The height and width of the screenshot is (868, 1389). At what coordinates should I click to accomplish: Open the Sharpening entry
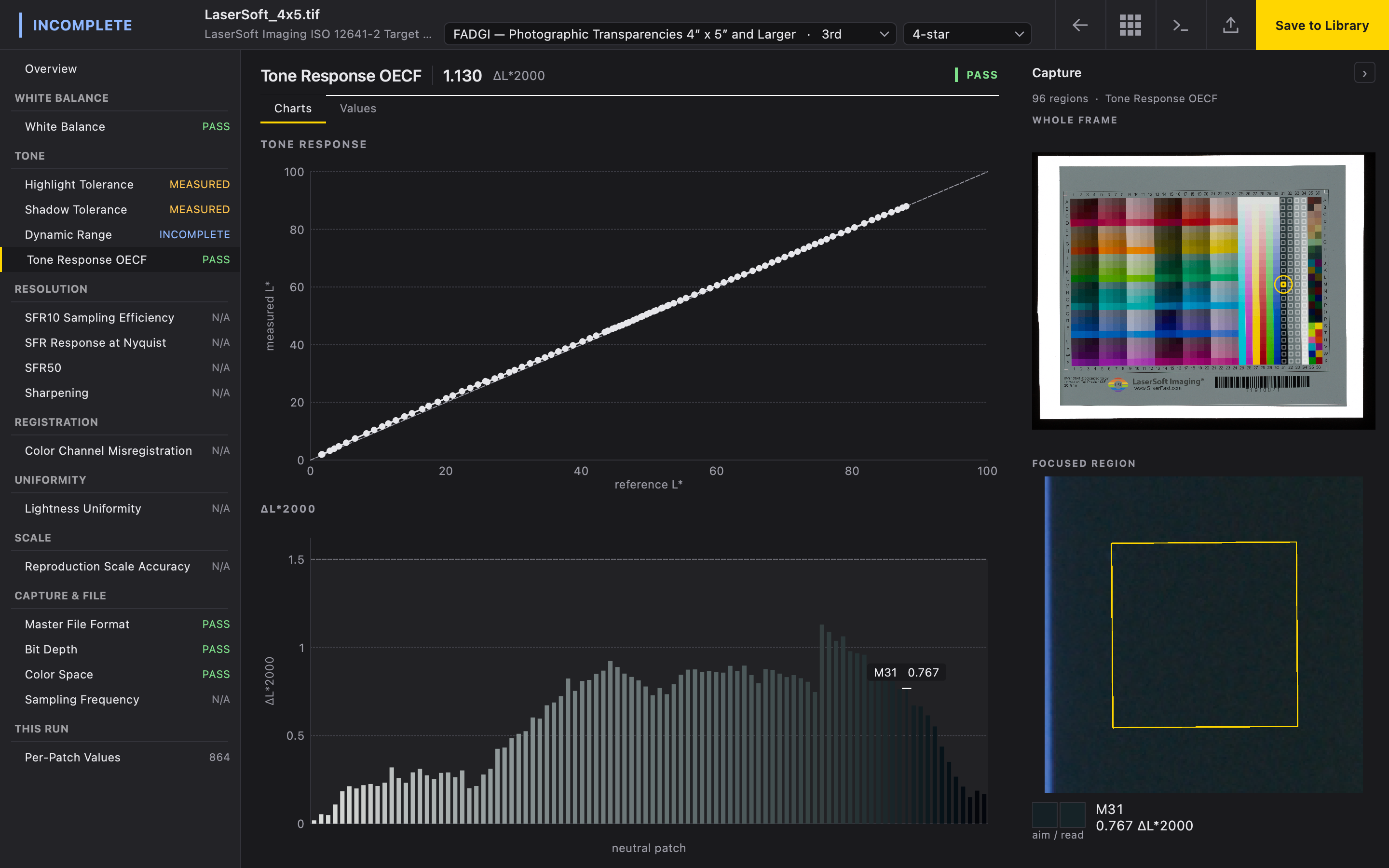[x=121, y=393]
